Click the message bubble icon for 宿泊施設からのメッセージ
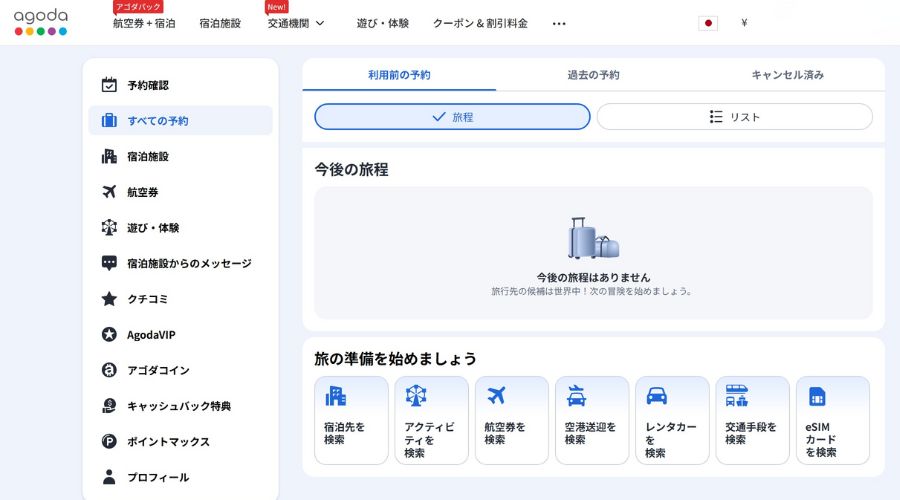This screenshot has width=900, height=500. tap(109, 263)
